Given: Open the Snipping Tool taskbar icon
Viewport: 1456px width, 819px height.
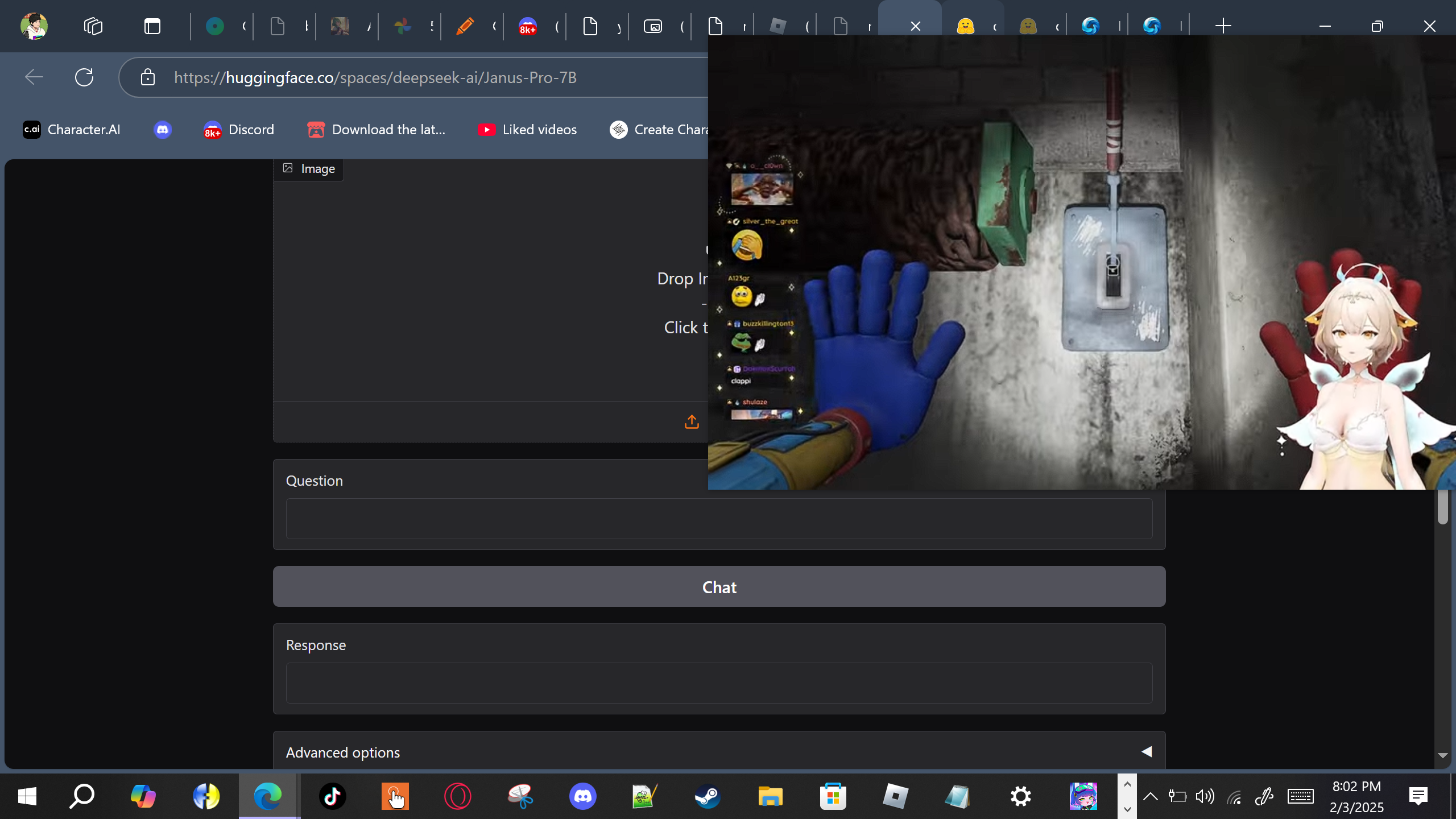Looking at the screenshot, I should pyautogui.click(x=520, y=796).
